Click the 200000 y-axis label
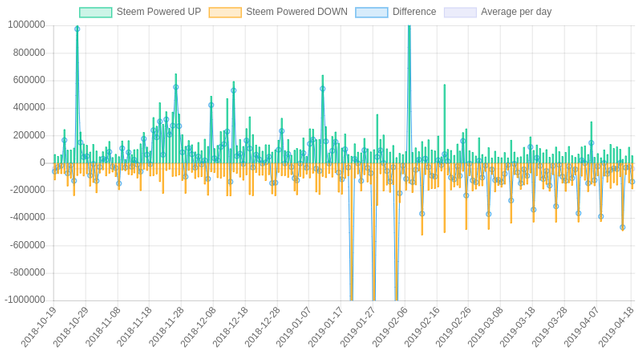This screenshot has height=361, width=640. coord(29,135)
